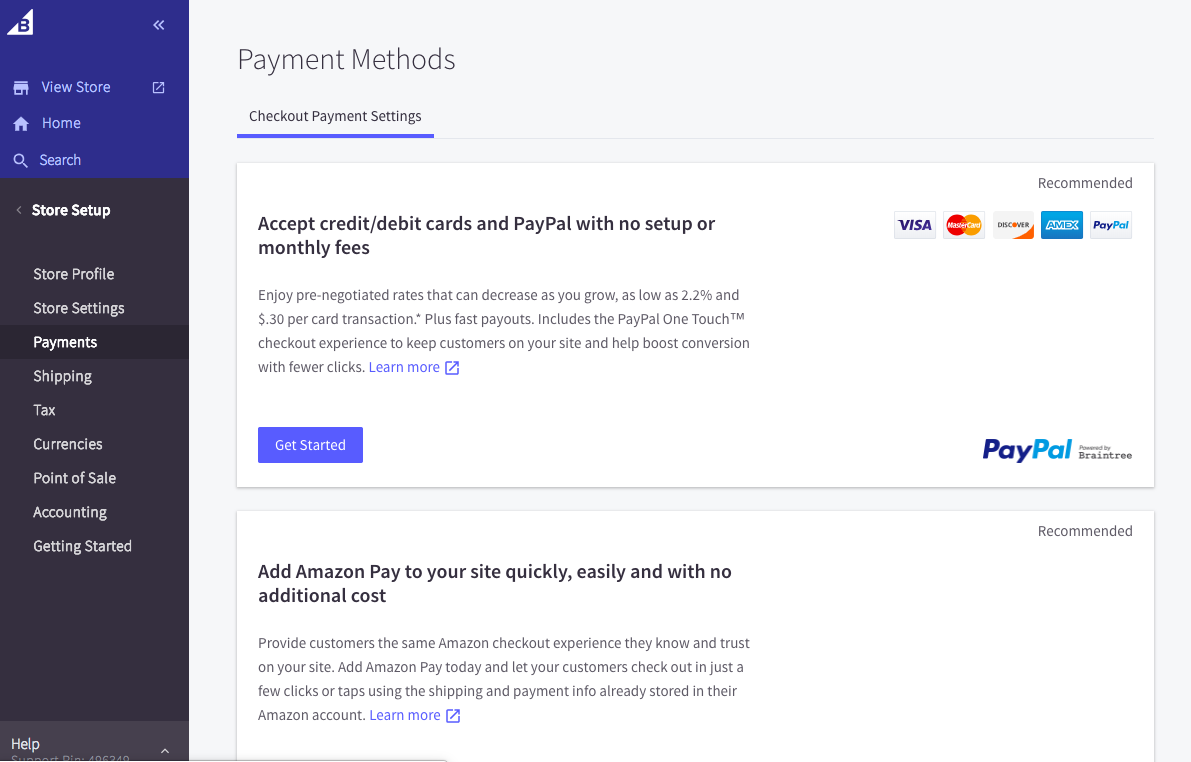Image resolution: width=1191 pixels, height=762 pixels.
Task: Go back using Store Setup chevron
Action: click(x=18, y=210)
